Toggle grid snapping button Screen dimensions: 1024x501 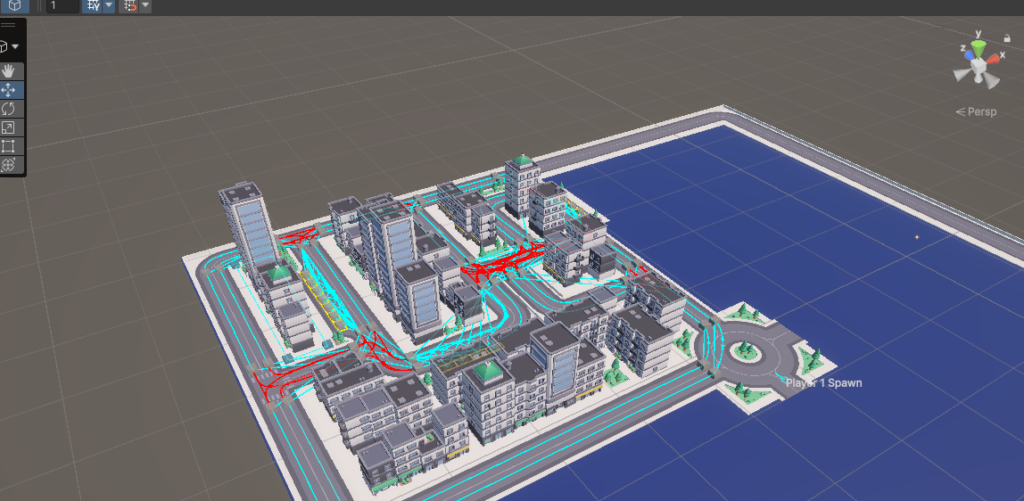pos(92,6)
